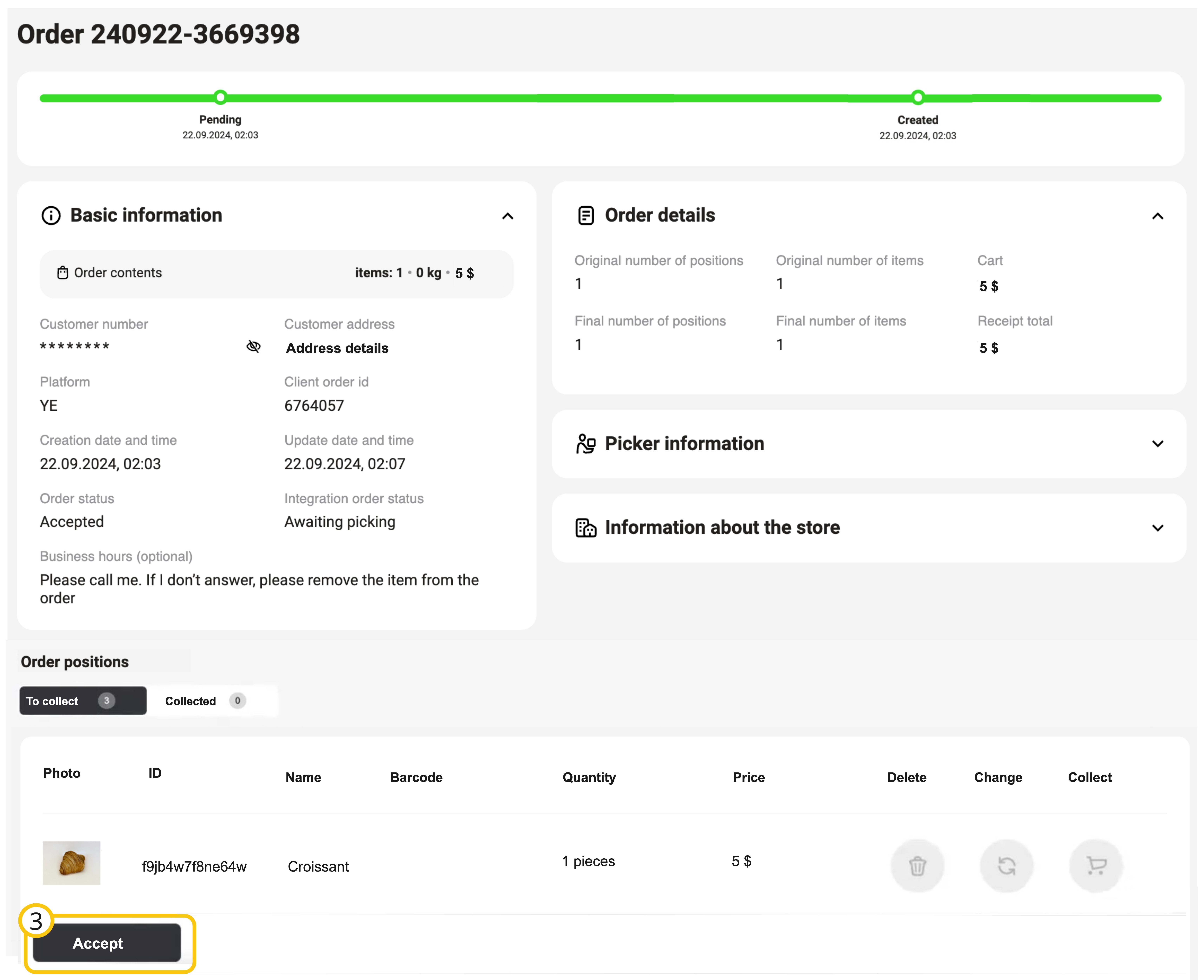This screenshot has width=1204, height=980.
Task: Click the Pending marker on progress bar
Action: (221, 97)
